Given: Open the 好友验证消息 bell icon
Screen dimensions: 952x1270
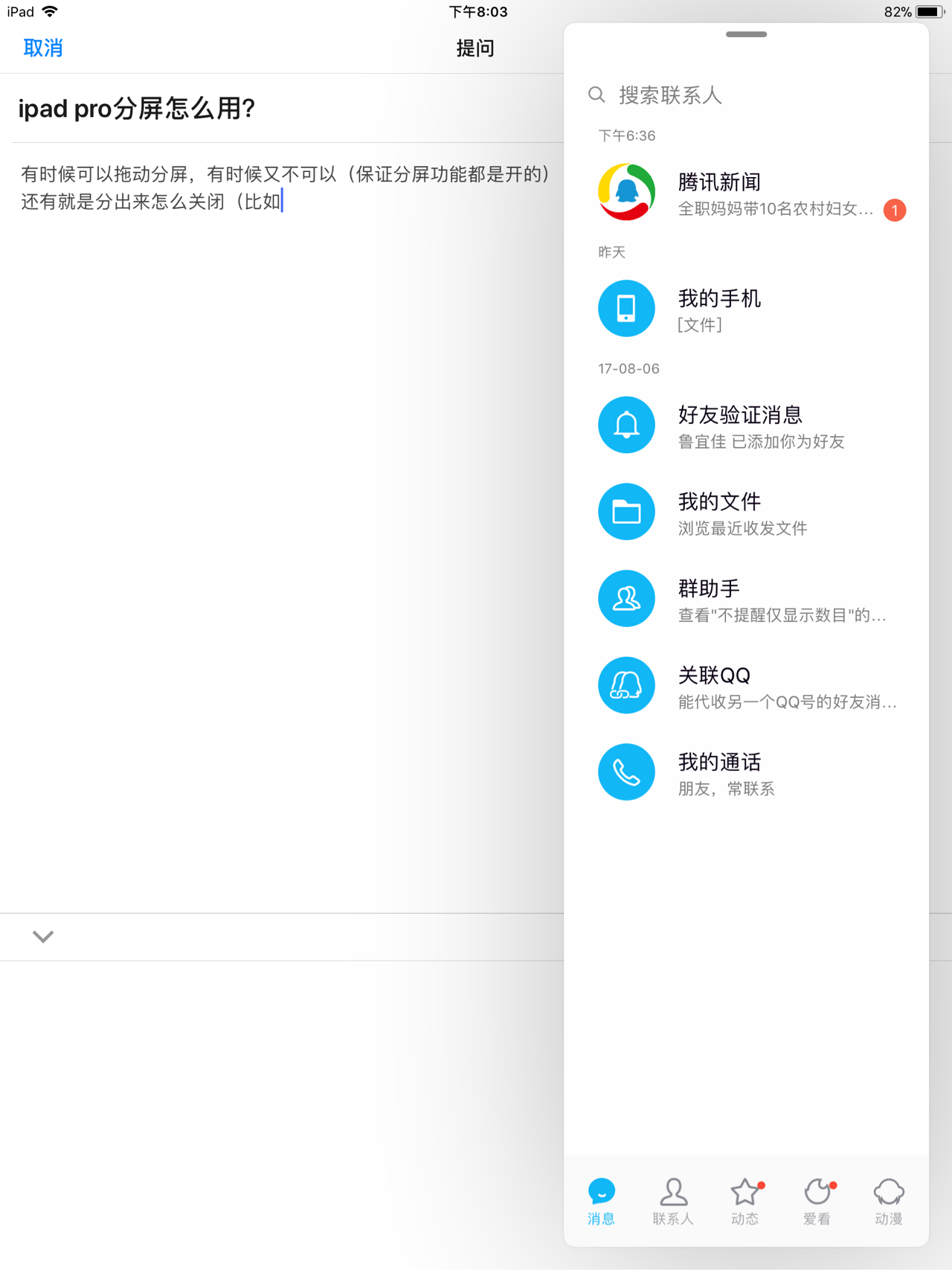Looking at the screenshot, I should point(626,425).
